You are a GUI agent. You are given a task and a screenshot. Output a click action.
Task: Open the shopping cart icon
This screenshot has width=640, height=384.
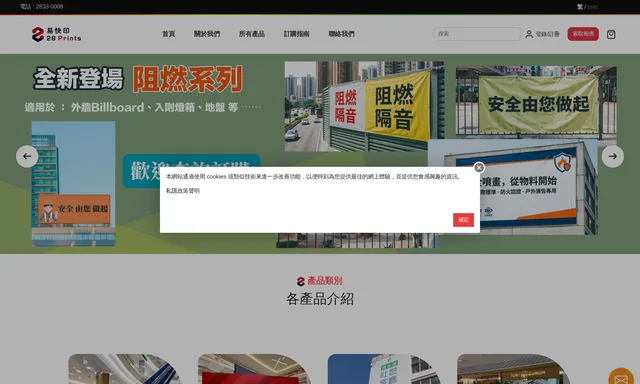[611, 34]
